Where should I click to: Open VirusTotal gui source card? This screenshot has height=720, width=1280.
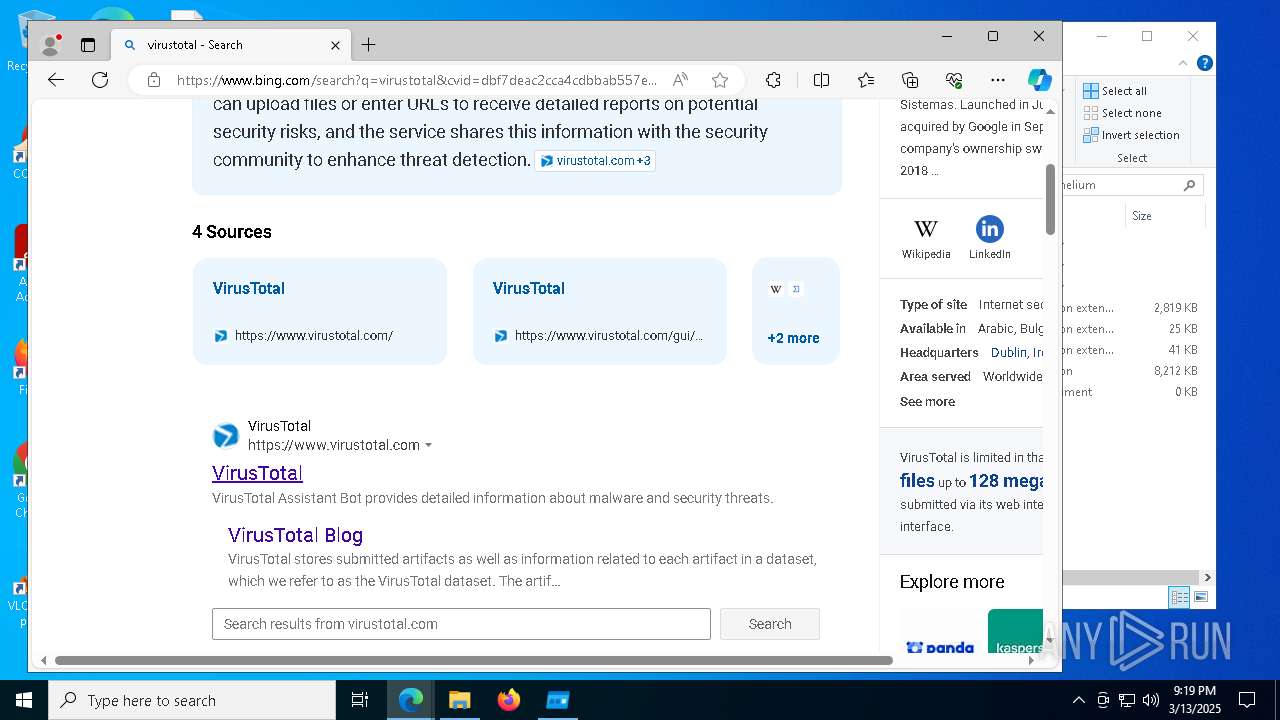point(600,311)
